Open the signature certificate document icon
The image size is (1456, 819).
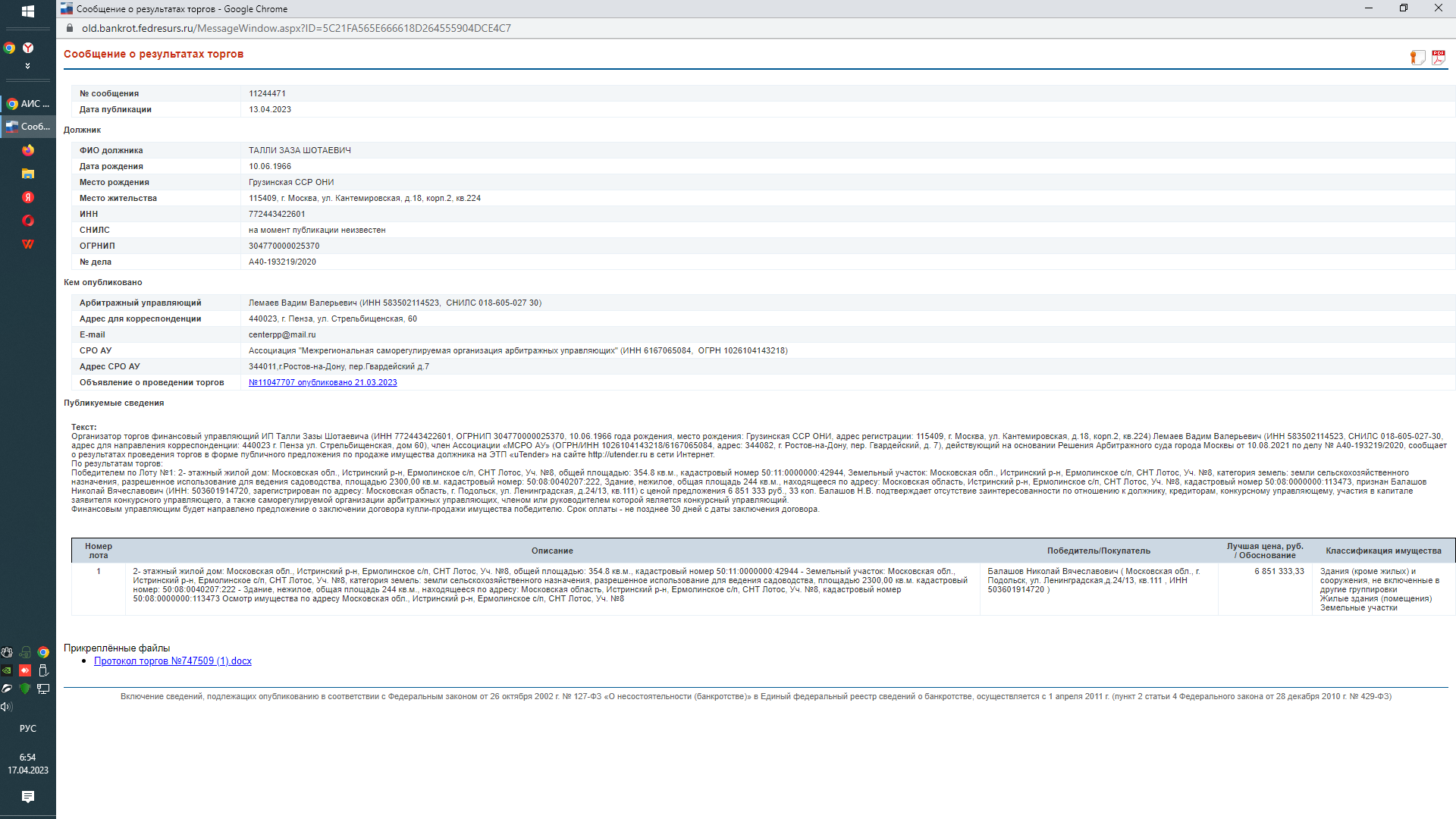[x=1417, y=58]
